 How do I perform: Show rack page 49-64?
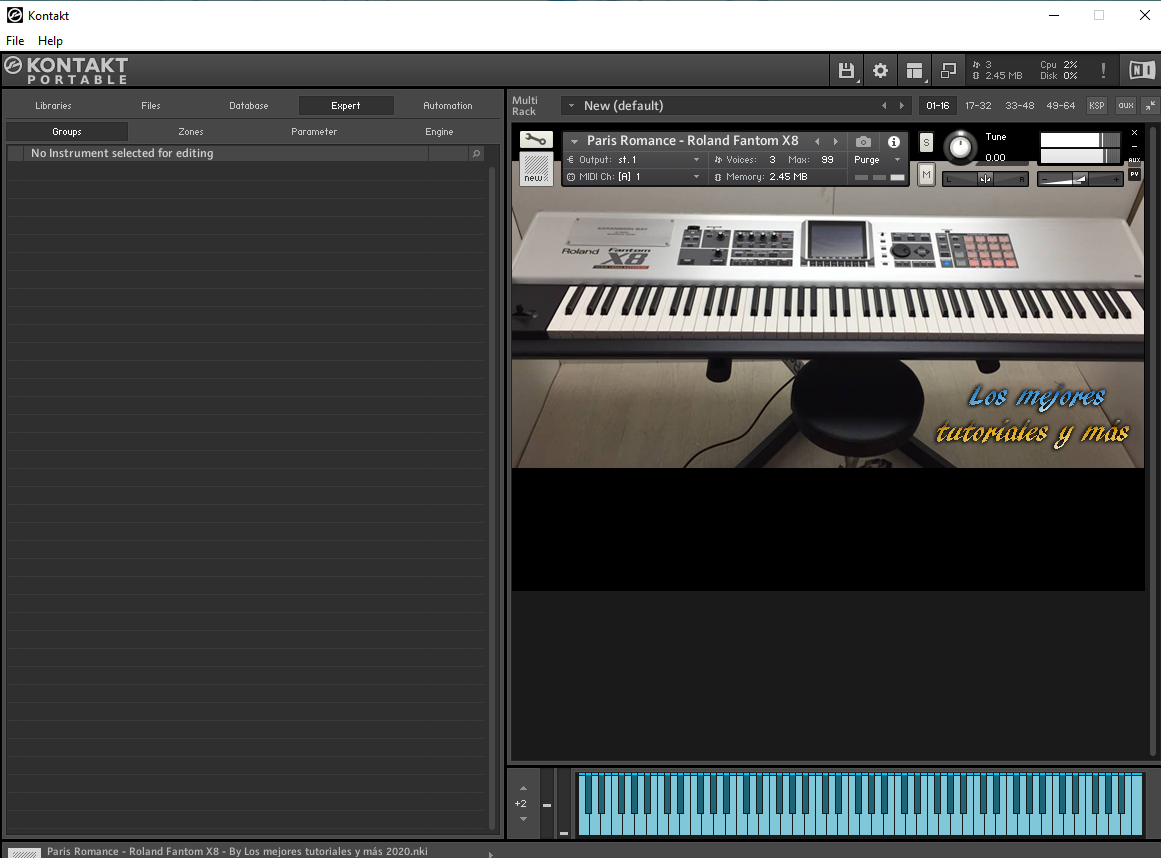coord(1060,106)
